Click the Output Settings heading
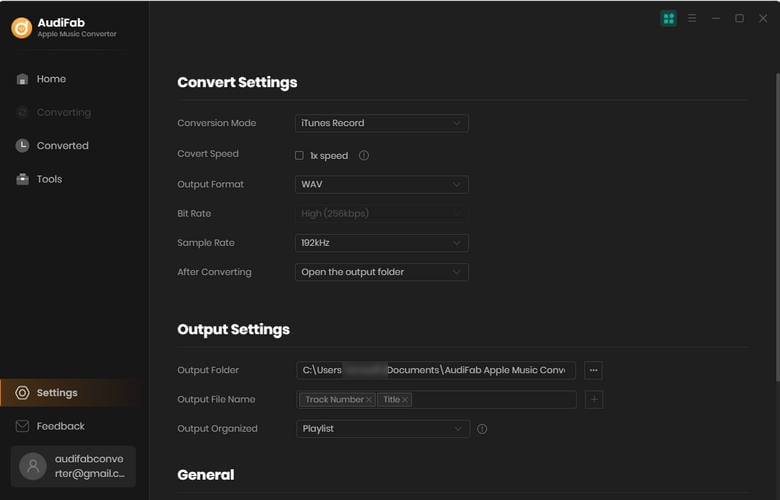The image size is (780, 500). [233, 329]
